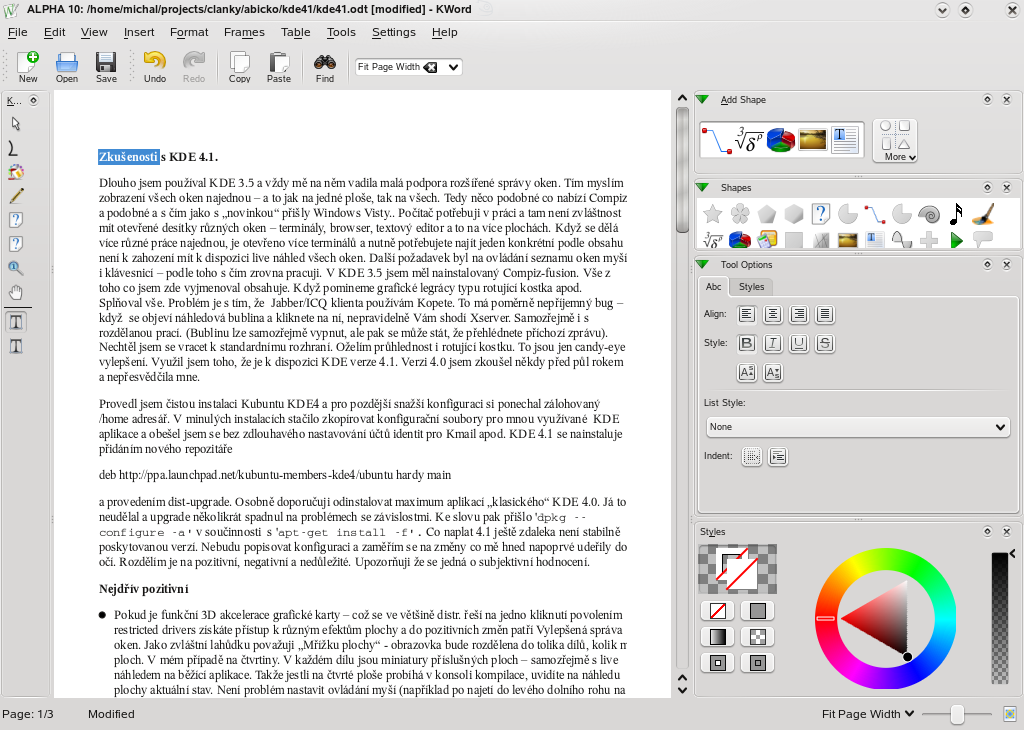Toggle left text alignment
The width and height of the screenshot is (1024, 730).
[x=746, y=314]
